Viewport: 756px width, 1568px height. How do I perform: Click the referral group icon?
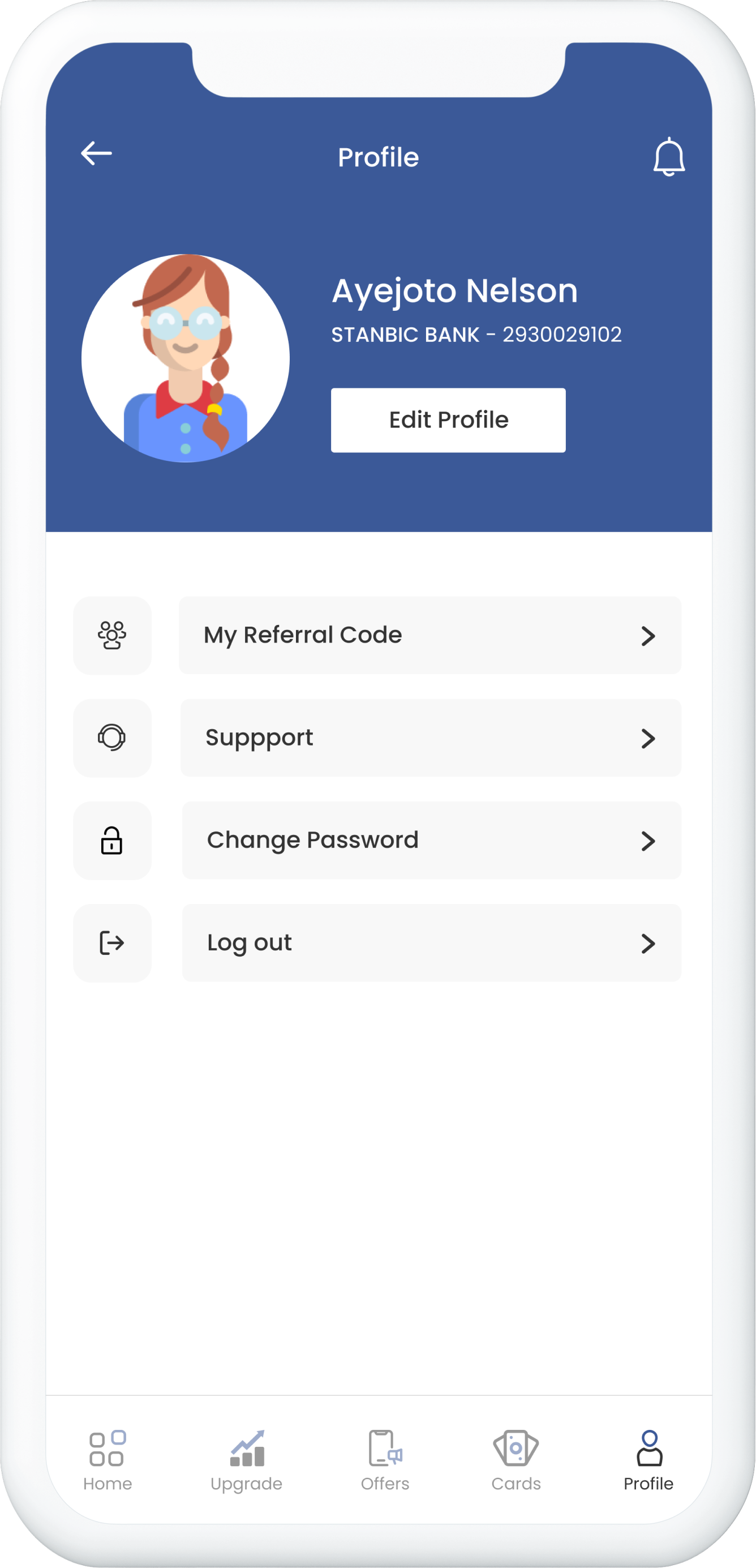click(112, 636)
